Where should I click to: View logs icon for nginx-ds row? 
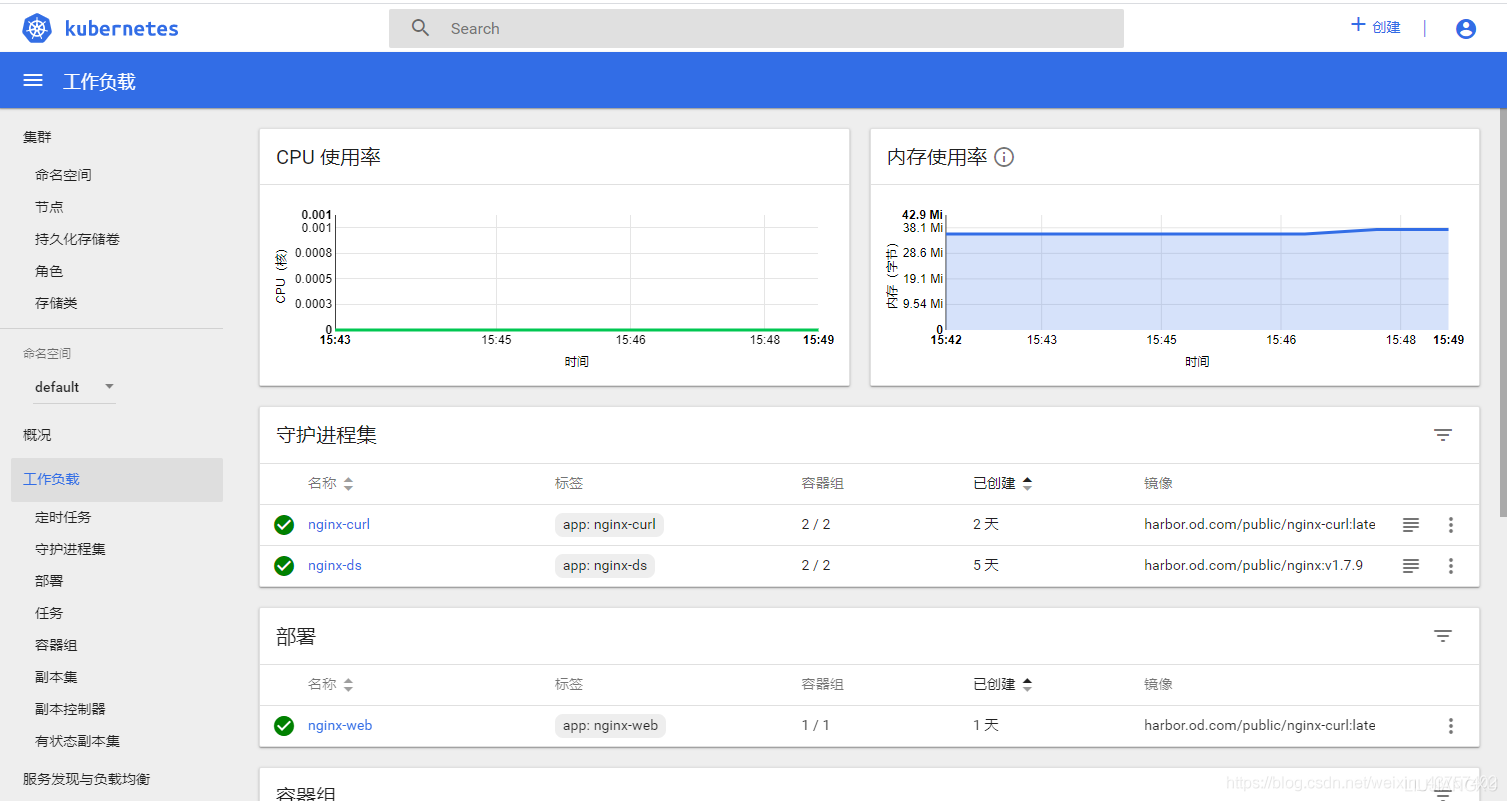point(1410,566)
